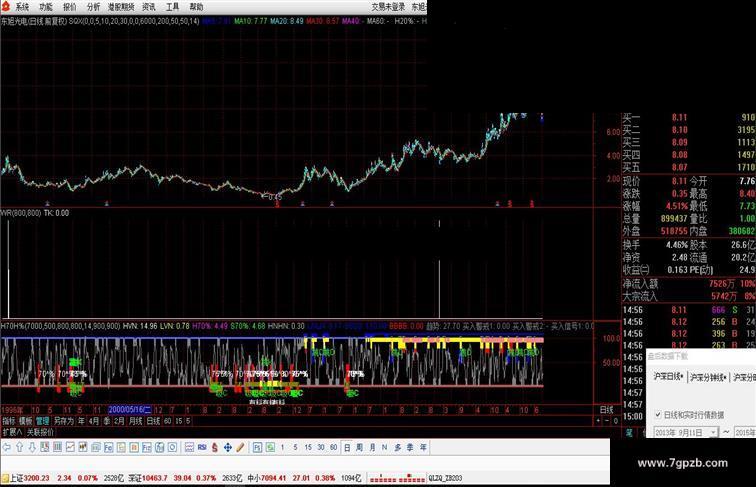Select the N period toolbar button

384,447
